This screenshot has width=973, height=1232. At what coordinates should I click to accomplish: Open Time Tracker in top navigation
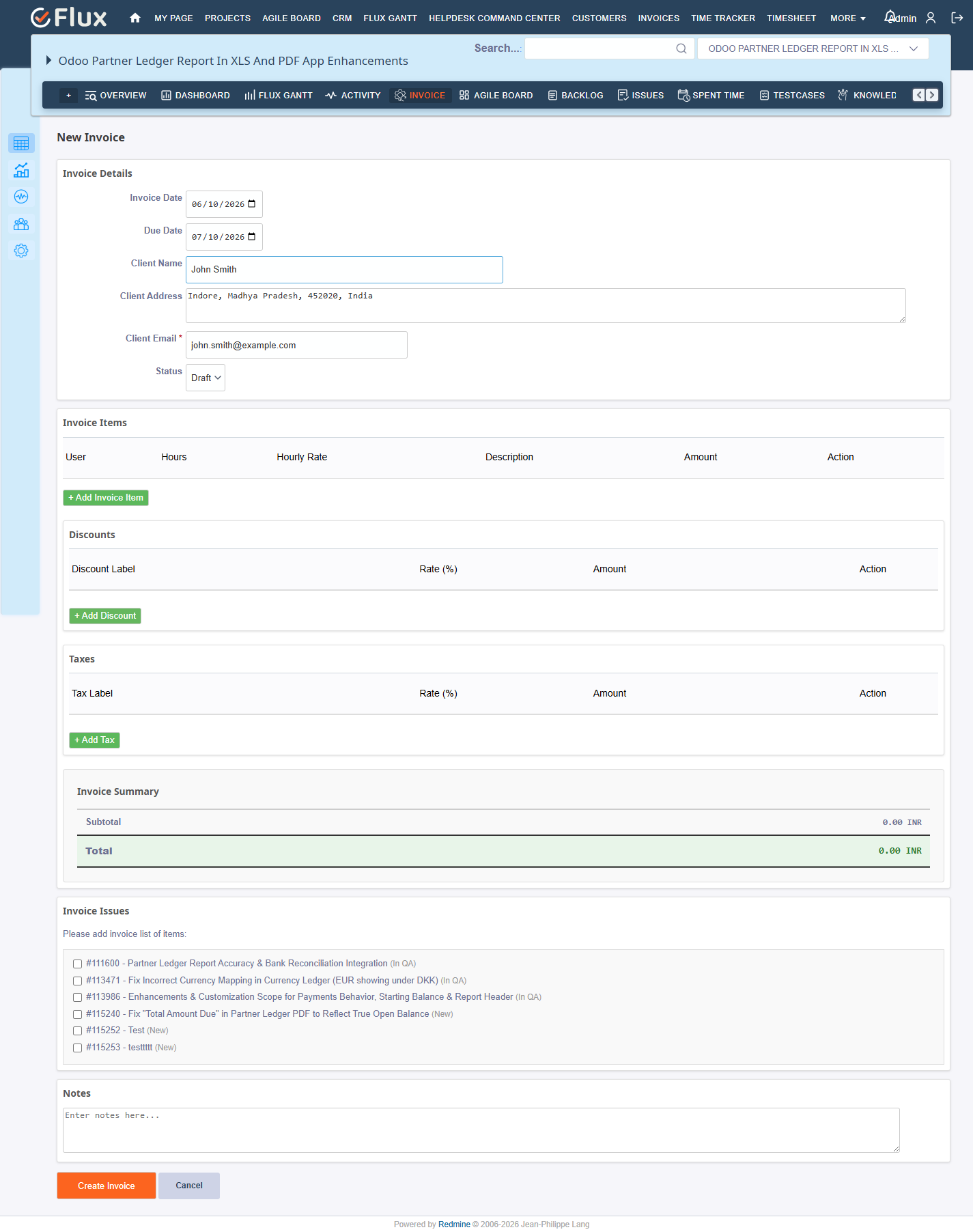722,18
